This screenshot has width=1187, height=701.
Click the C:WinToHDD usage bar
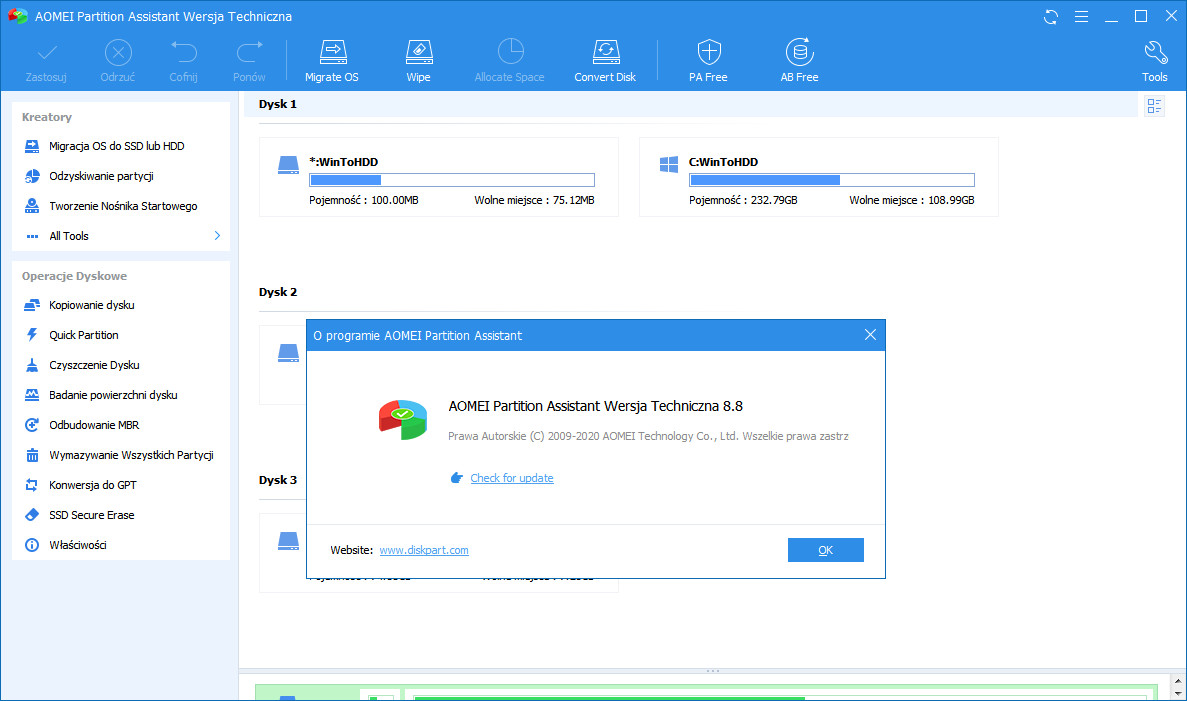832,180
